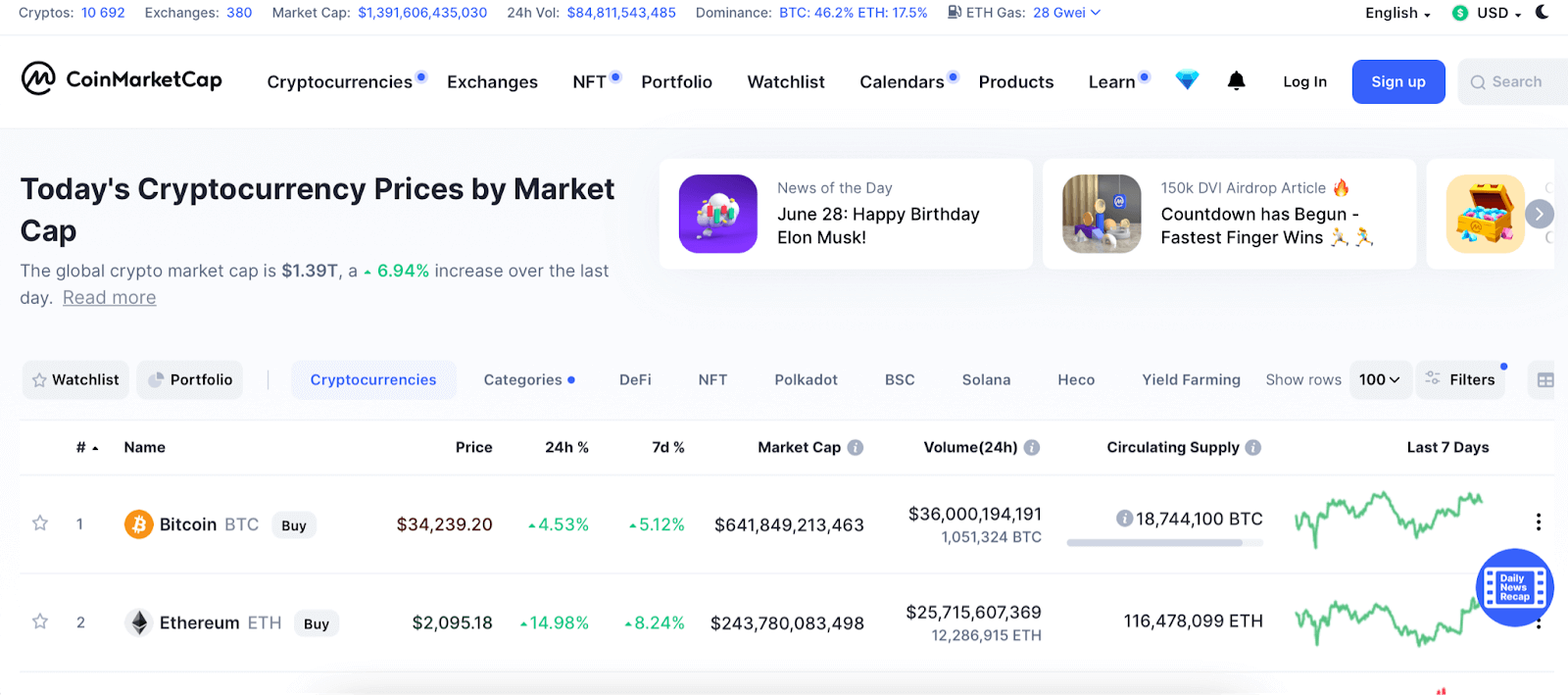
Task: Open News of the Day thumbnail
Action: point(718,214)
